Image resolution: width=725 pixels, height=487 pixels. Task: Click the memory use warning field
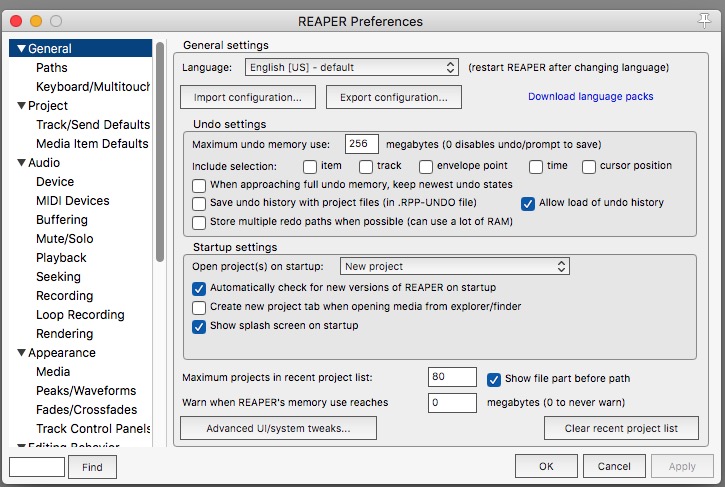tap(452, 403)
